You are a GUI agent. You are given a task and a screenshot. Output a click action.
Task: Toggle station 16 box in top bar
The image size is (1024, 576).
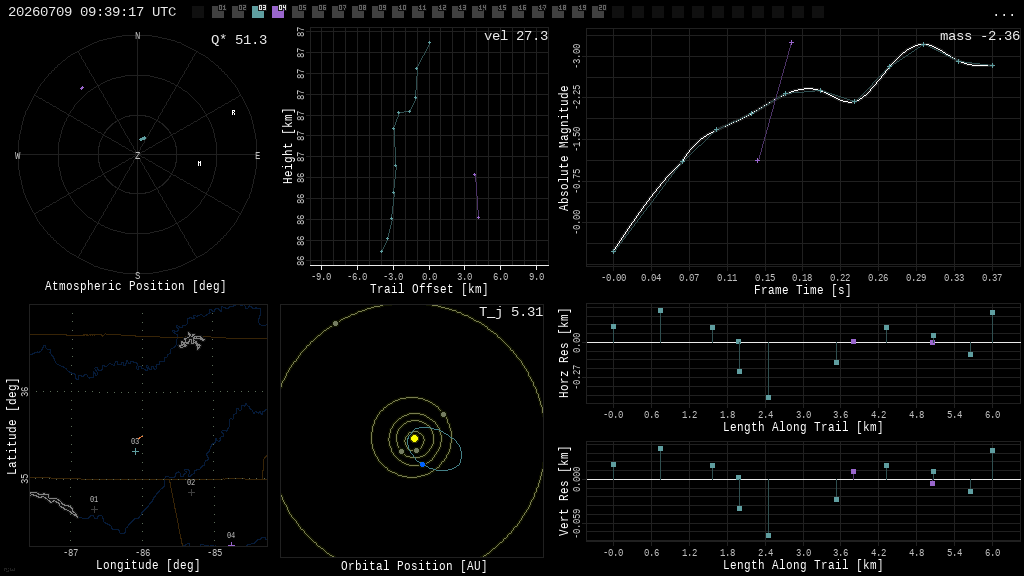518,12
